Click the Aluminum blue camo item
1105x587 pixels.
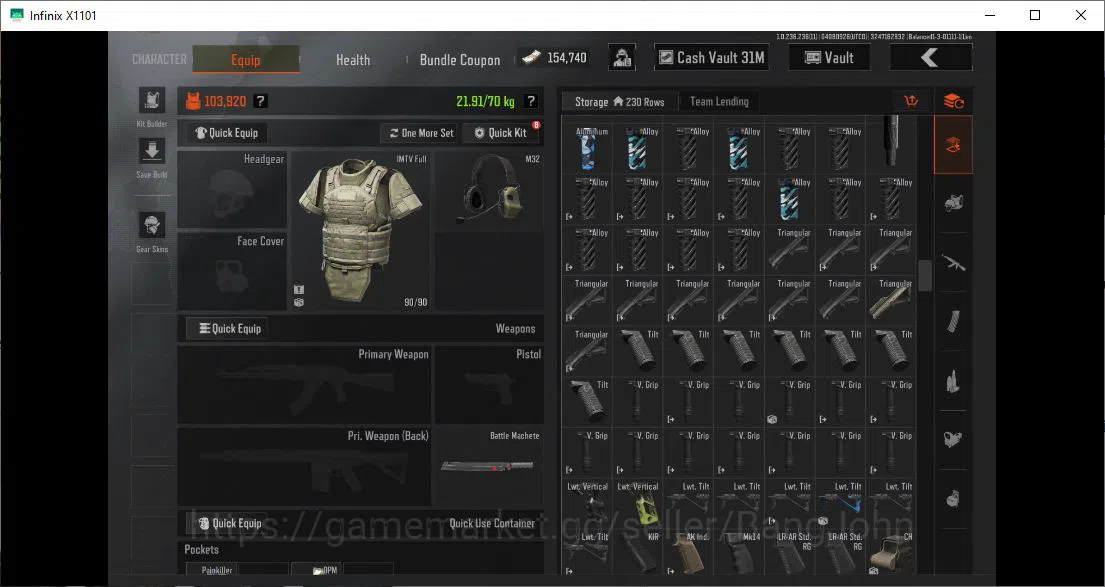[x=587, y=149]
